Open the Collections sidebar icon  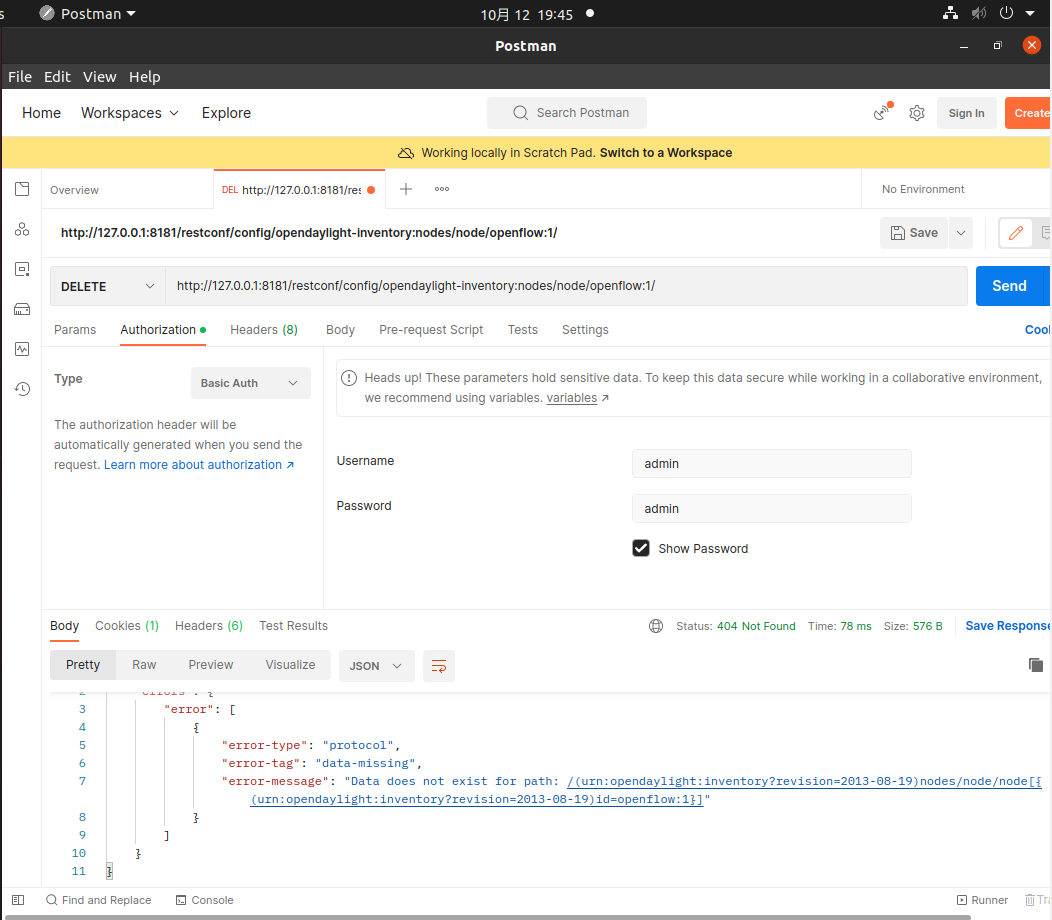pos(22,189)
